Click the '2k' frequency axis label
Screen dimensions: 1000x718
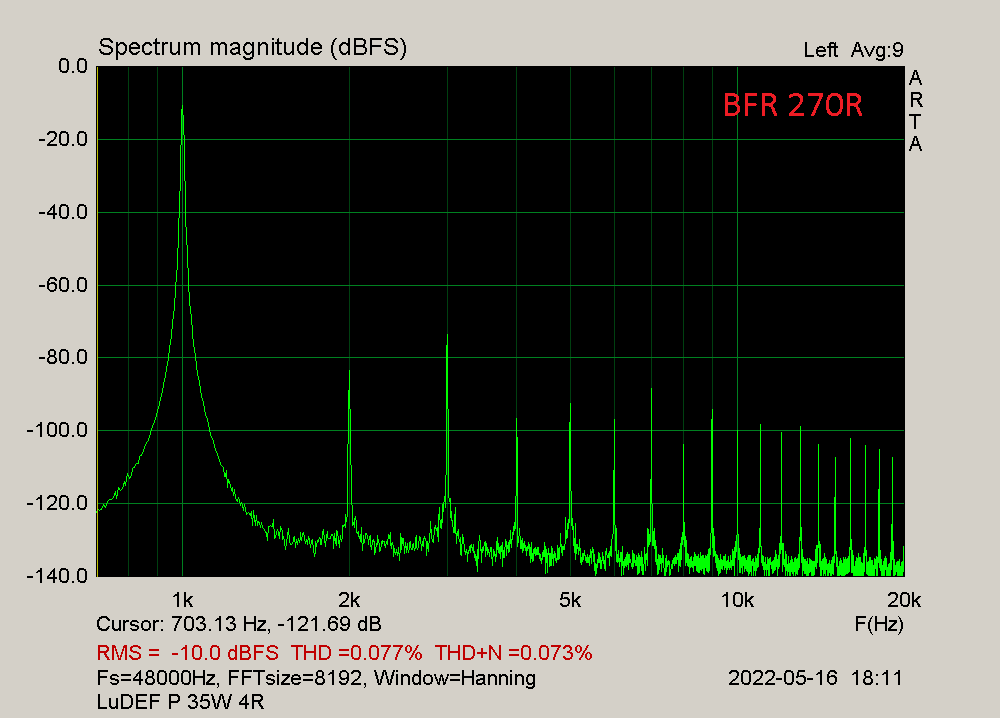pyautogui.click(x=349, y=601)
